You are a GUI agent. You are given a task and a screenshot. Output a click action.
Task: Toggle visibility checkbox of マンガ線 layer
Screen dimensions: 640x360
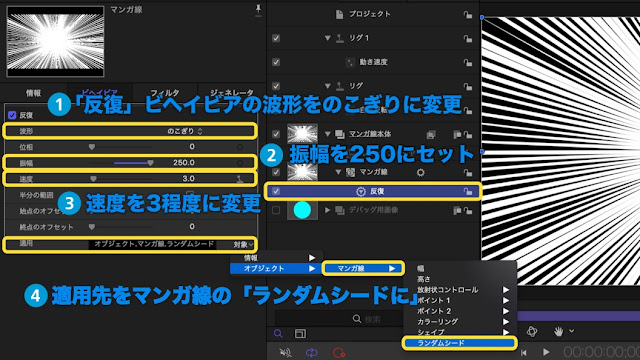click(276, 172)
